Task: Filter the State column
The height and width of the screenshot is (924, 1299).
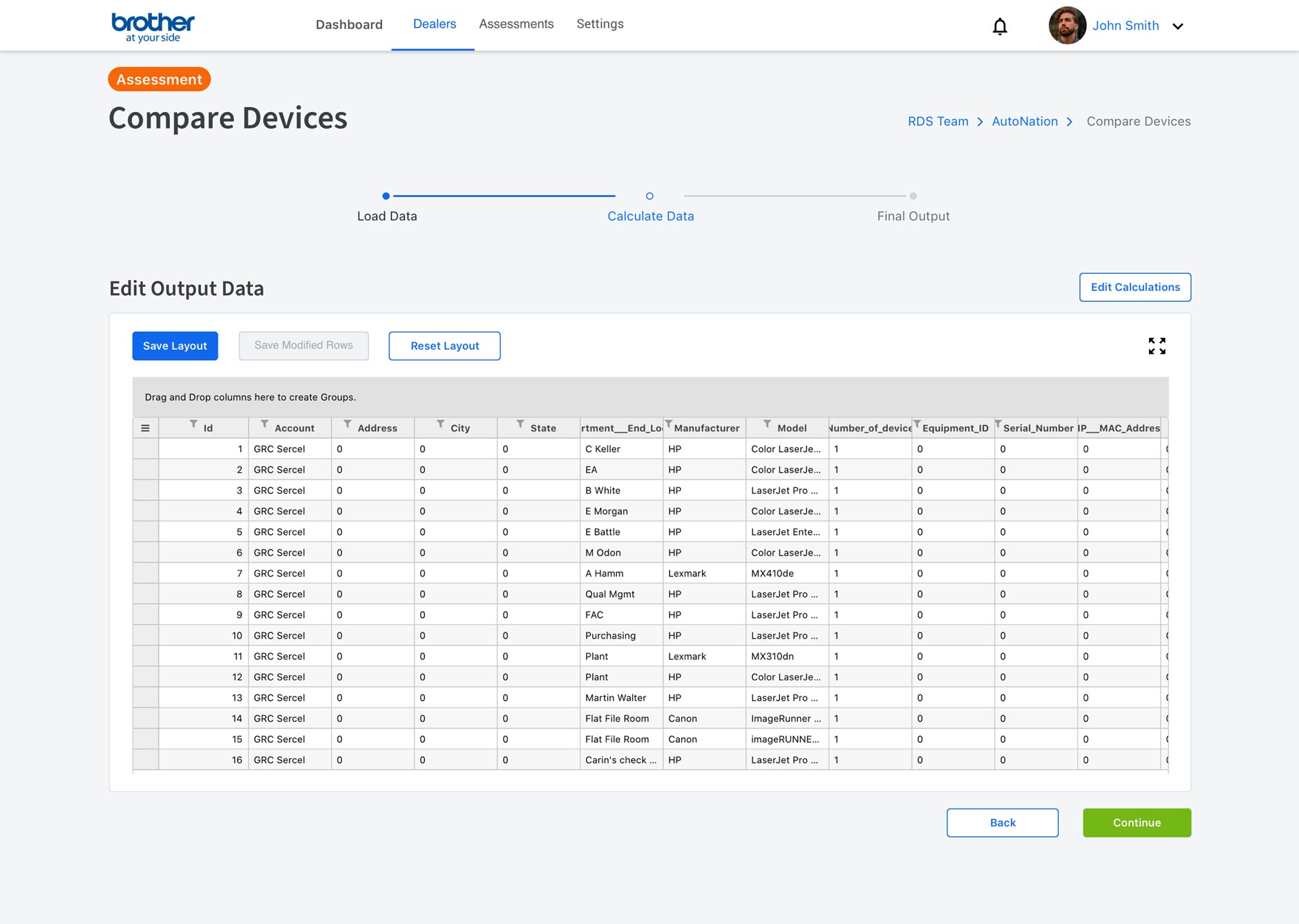Action: (x=520, y=424)
